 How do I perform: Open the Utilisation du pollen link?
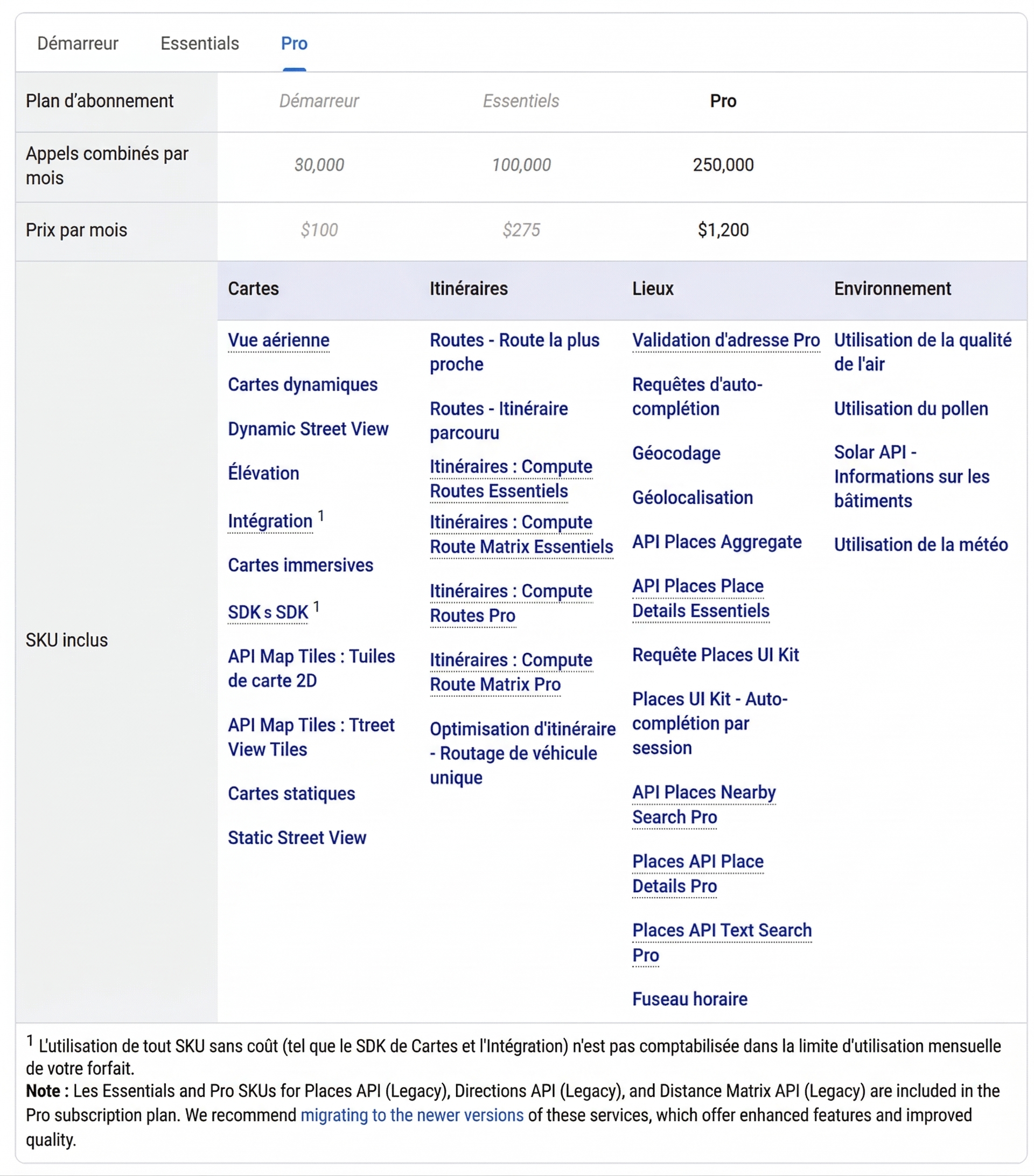click(911, 409)
